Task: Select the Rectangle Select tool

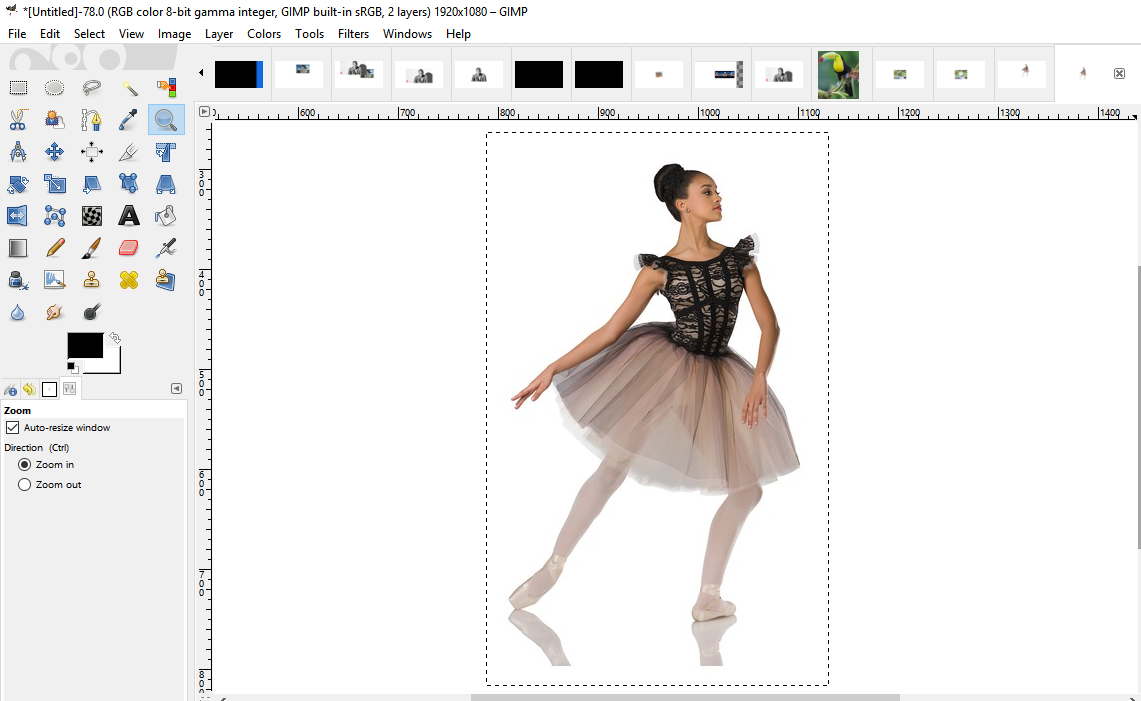Action: click(x=18, y=88)
